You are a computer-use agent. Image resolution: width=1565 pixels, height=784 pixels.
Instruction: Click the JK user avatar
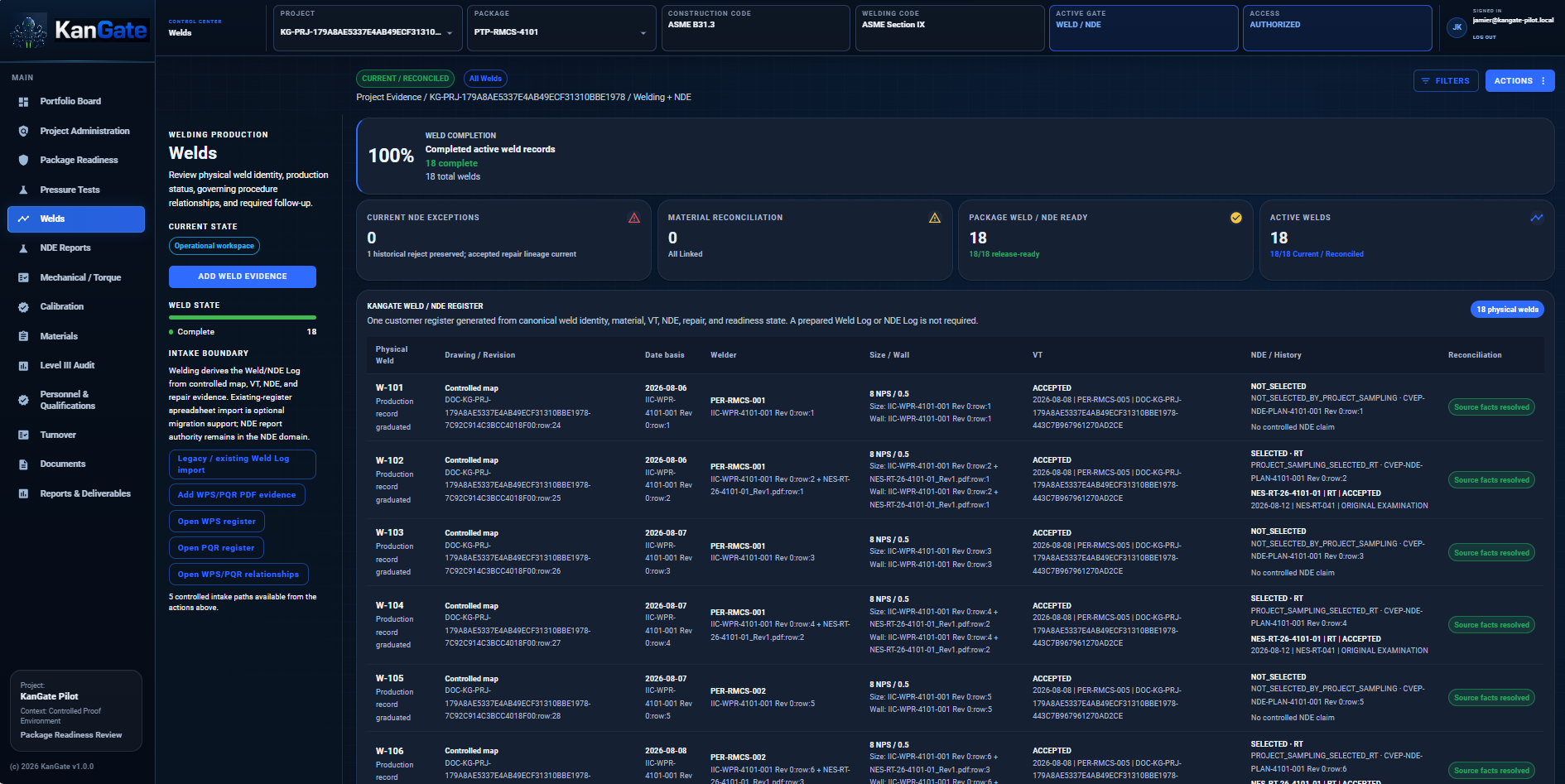[x=1457, y=27]
